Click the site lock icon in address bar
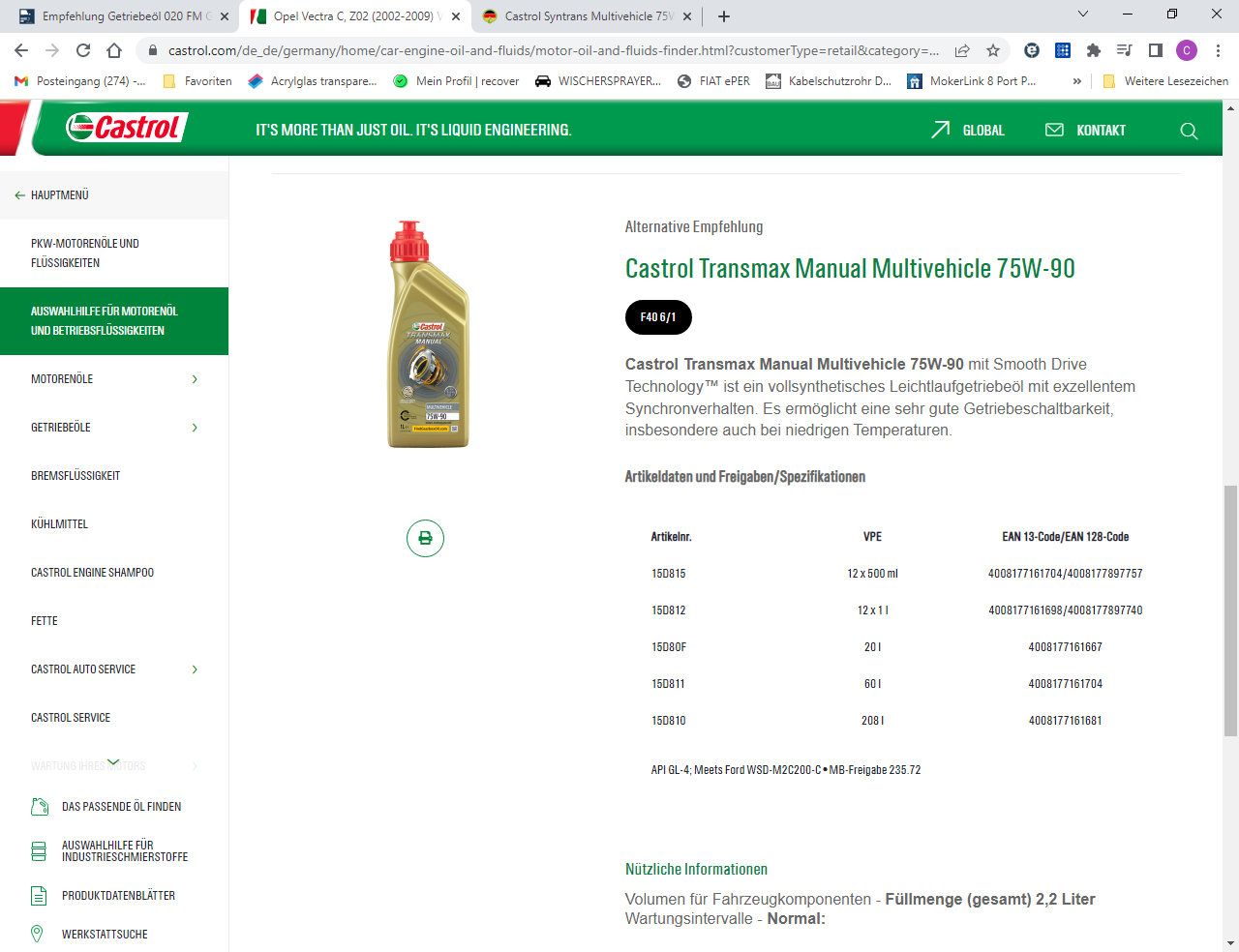Screen dimensions: 1239x952 [152, 50]
